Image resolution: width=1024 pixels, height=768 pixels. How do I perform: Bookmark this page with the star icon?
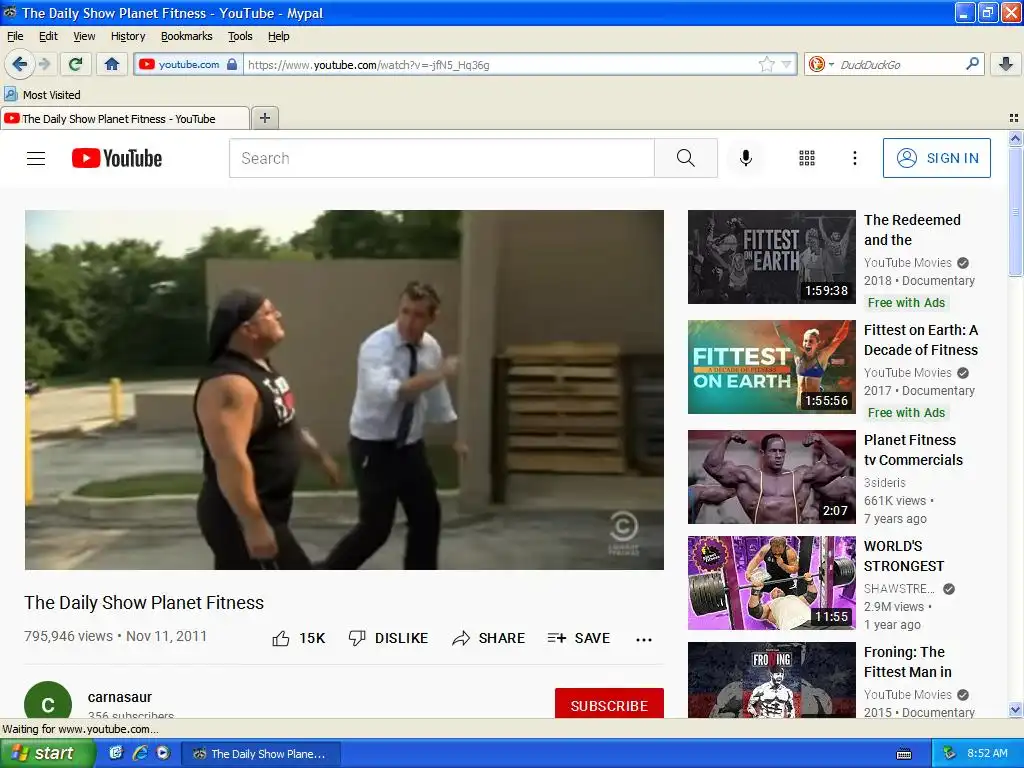(766, 64)
